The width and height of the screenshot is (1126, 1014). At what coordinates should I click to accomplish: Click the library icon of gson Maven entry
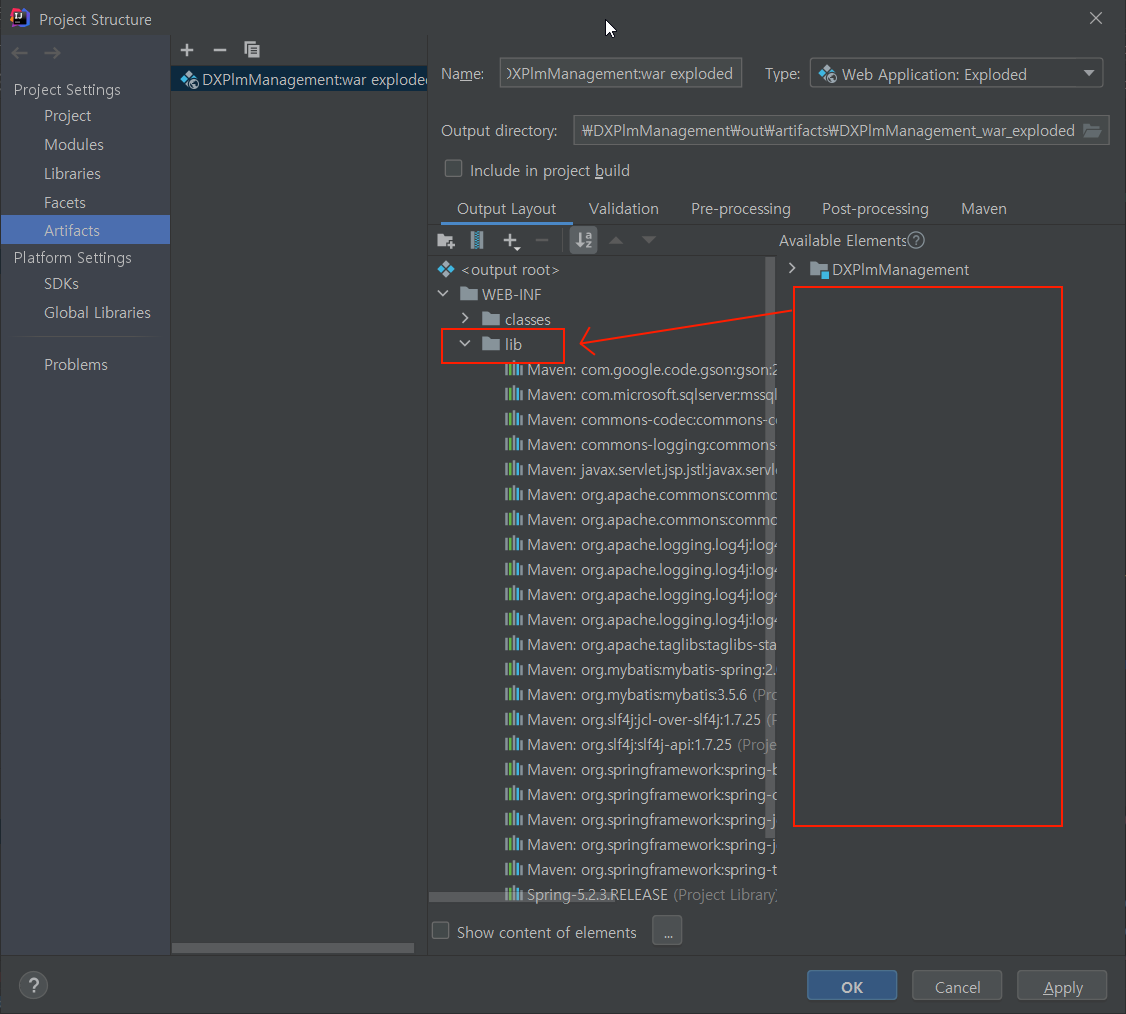(x=513, y=370)
